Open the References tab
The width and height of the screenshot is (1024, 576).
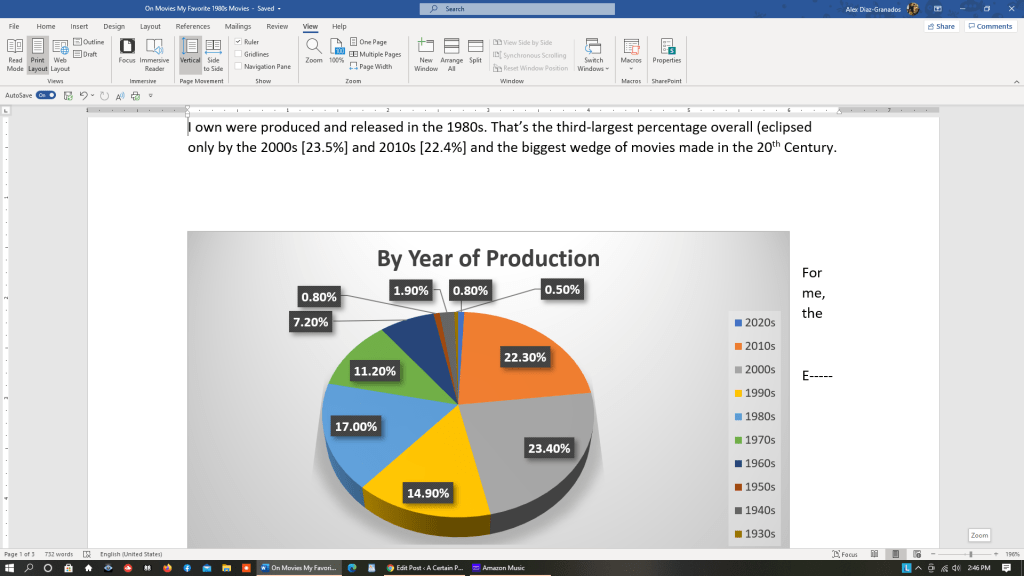coord(193,26)
